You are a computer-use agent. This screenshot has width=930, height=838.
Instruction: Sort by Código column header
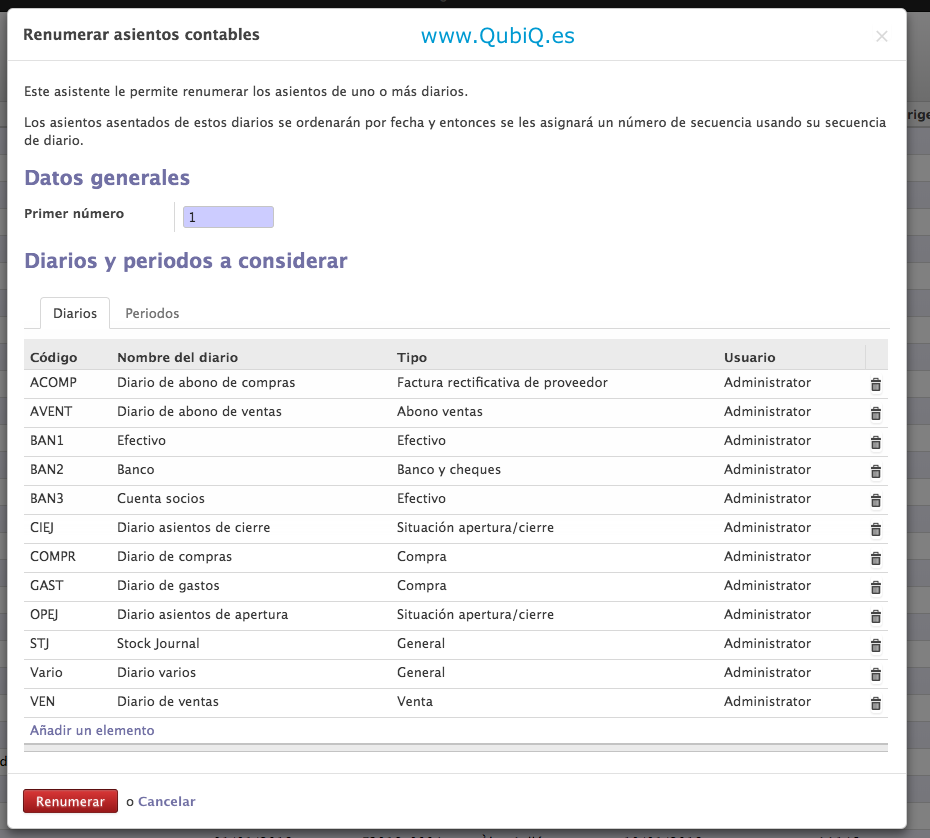point(54,357)
